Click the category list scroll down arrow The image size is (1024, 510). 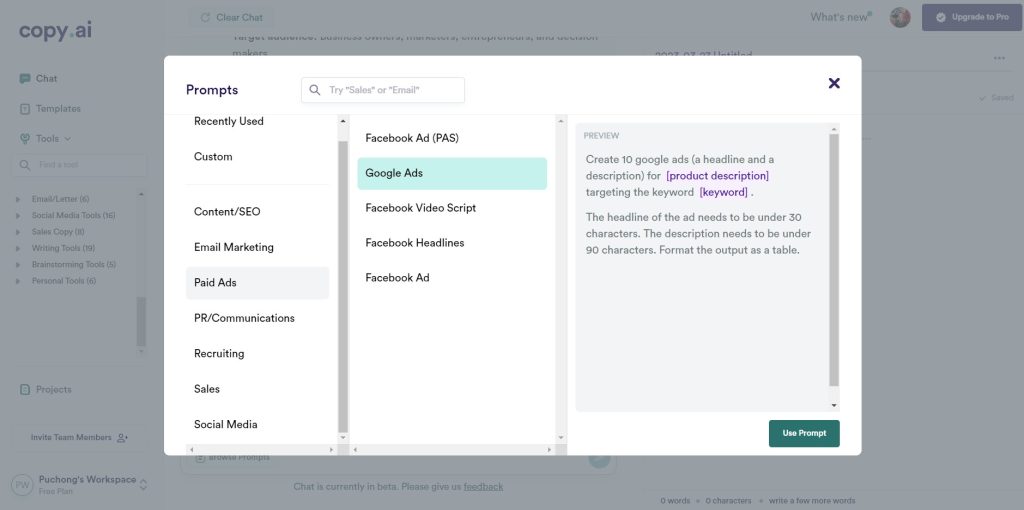tap(343, 438)
